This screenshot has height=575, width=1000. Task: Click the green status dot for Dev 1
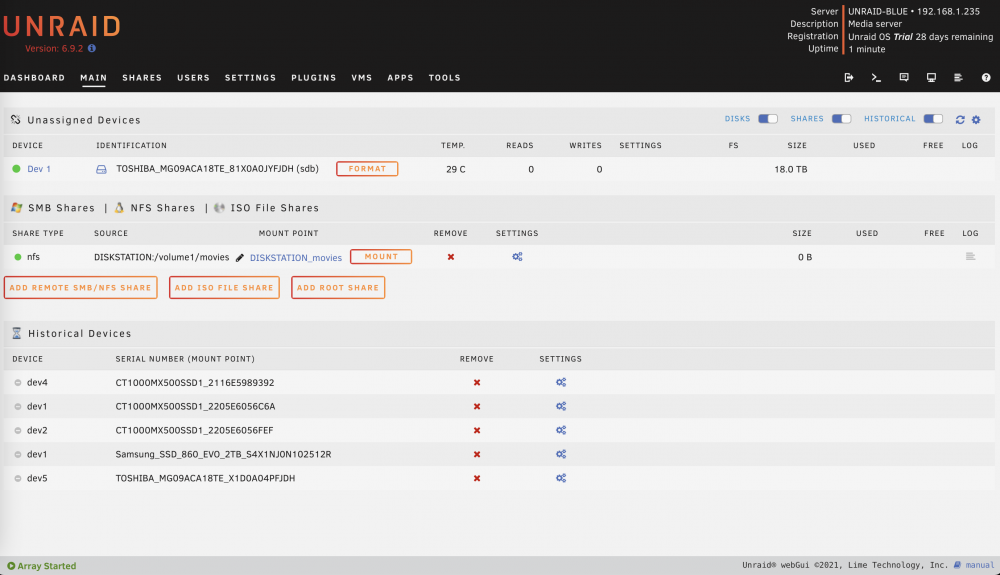(x=17, y=169)
